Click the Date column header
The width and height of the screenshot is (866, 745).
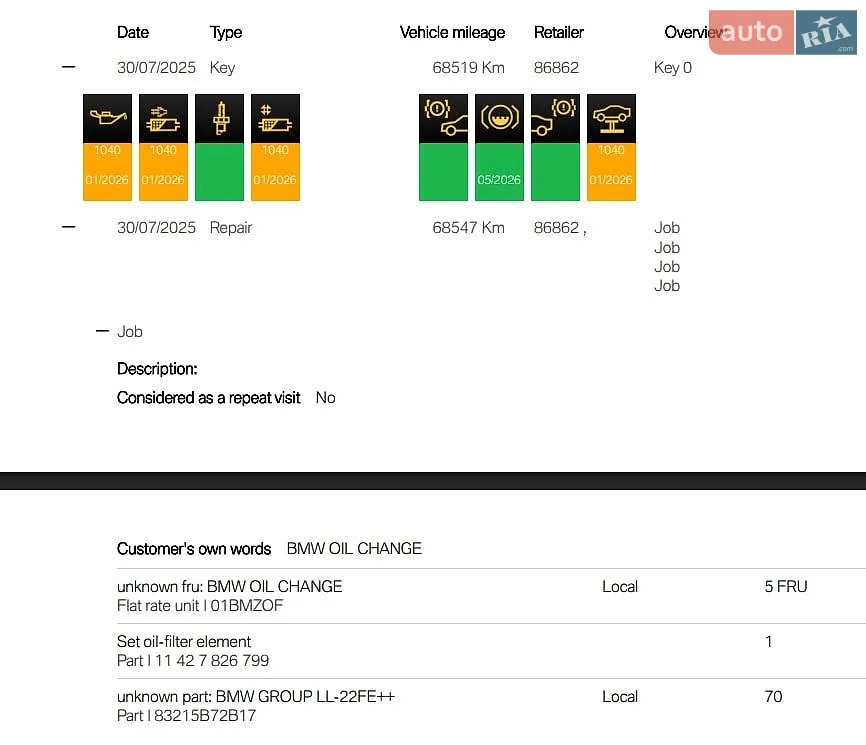coord(133,33)
